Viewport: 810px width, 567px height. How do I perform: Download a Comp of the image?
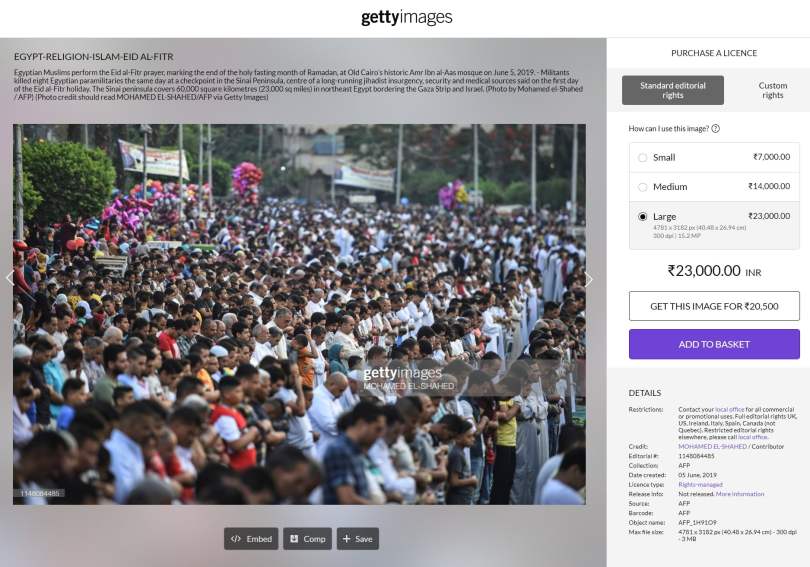(307, 539)
